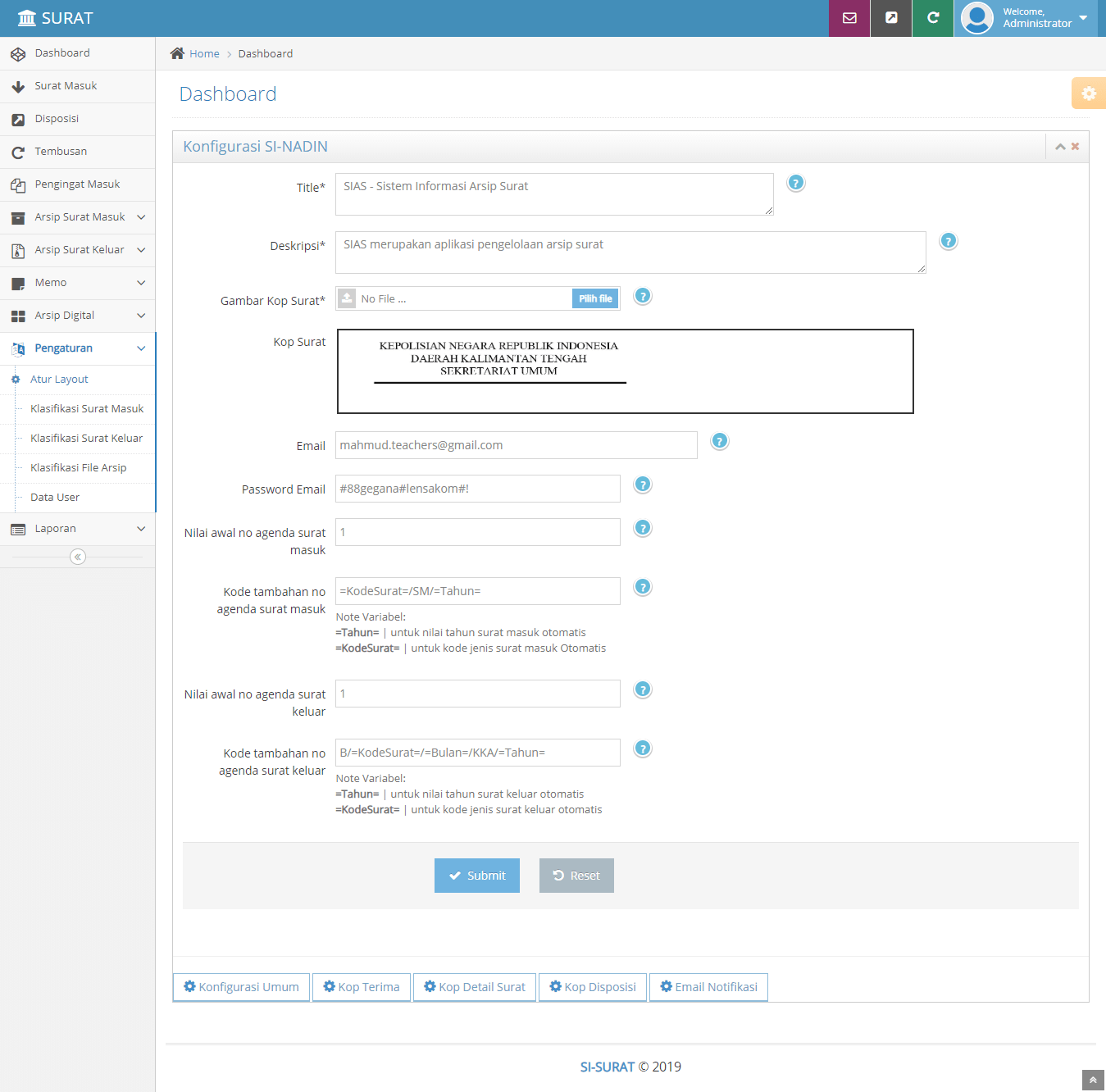Select Data User submenu item

tap(78, 498)
